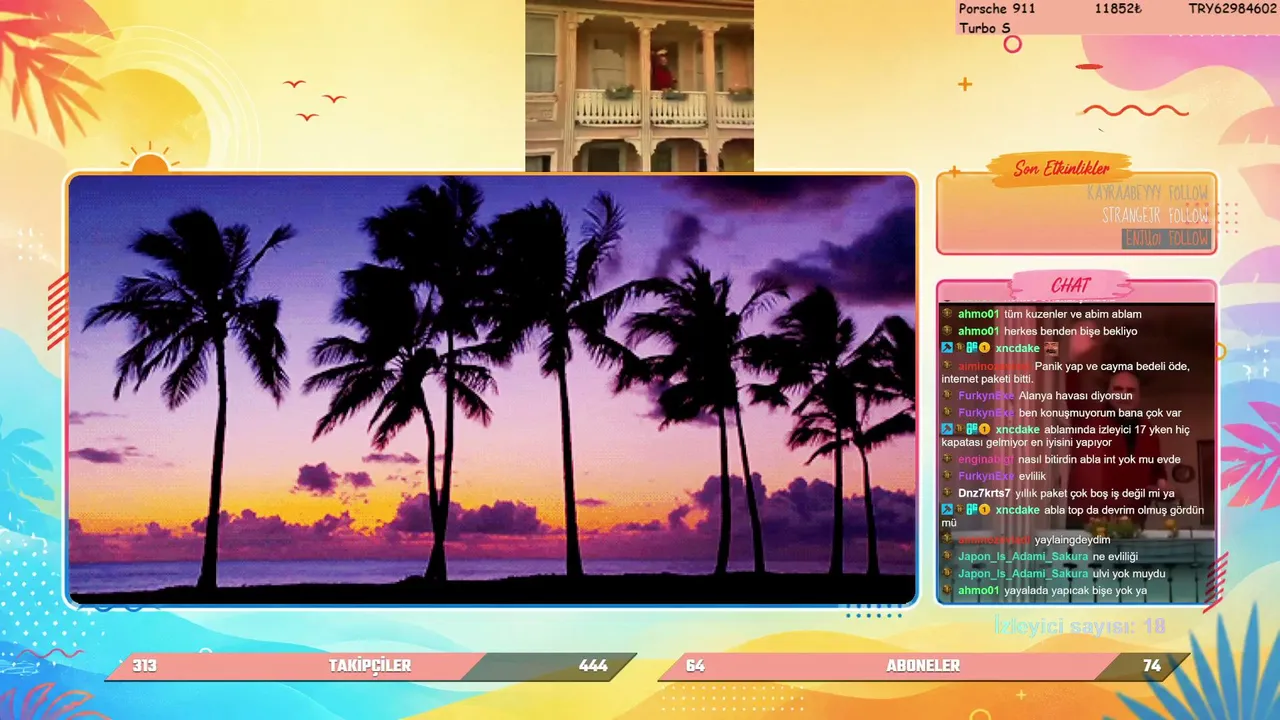The width and height of the screenshot is (1280, 720).
Task: Click message 'yaylaingdeydim'
Action: tap(1073, 539)
